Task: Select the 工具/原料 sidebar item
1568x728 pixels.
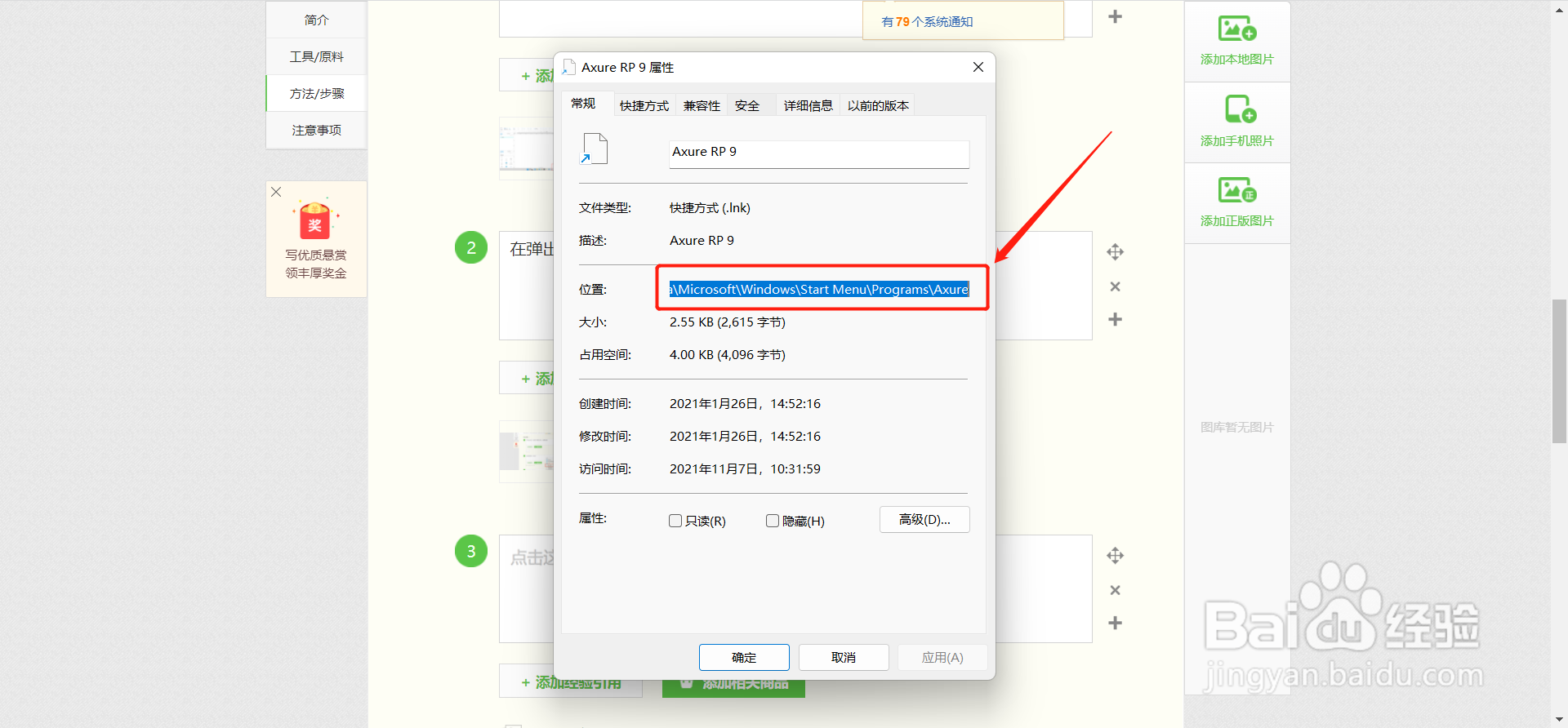Action: click(316, 56)
